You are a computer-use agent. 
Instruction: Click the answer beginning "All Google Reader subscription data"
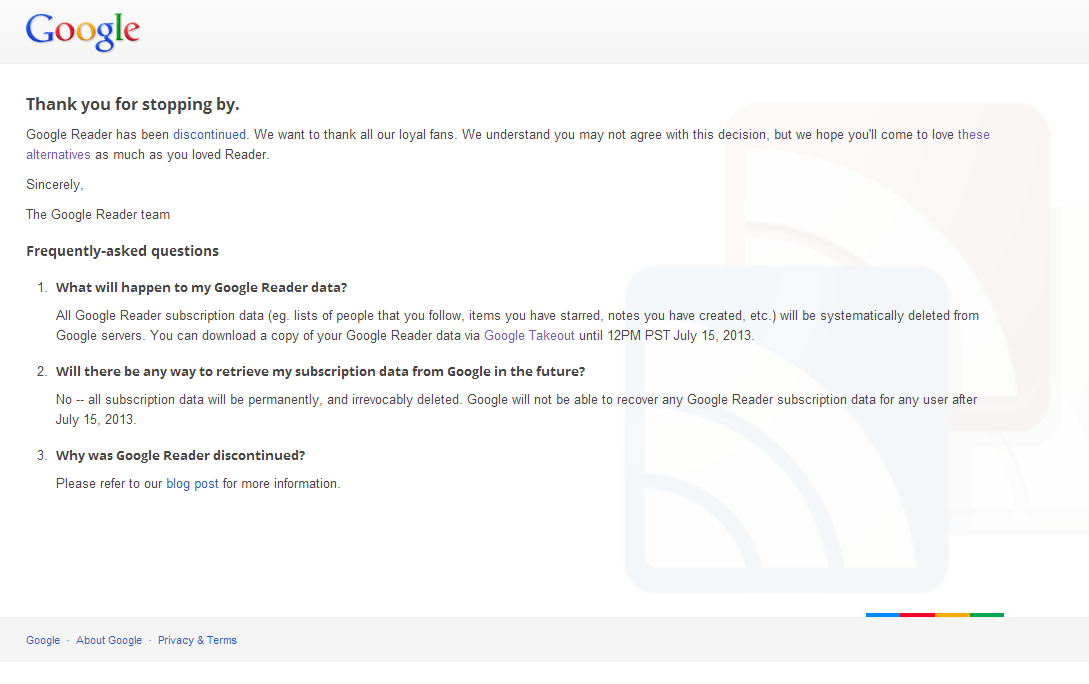pyautogui.click(x=517, y=326)
